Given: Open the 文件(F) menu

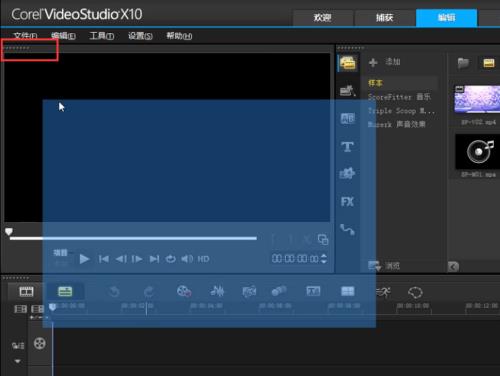Looking at the screenshot, I should (x=25, y=36).
